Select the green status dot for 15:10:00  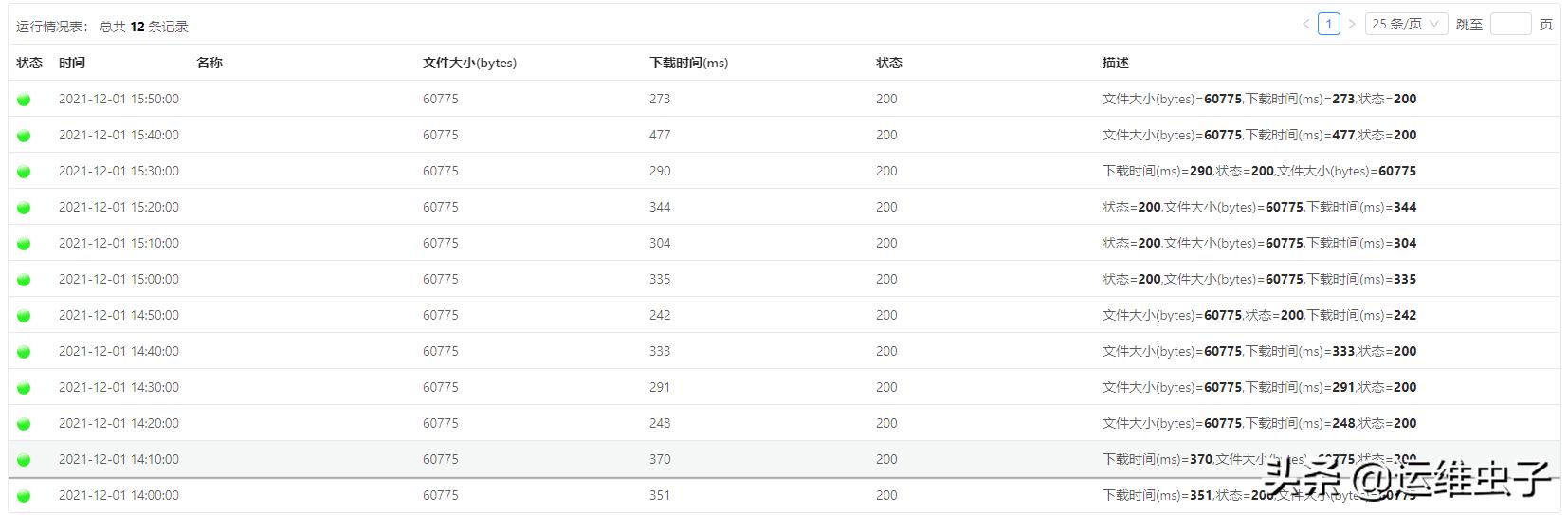click(24, 244)
